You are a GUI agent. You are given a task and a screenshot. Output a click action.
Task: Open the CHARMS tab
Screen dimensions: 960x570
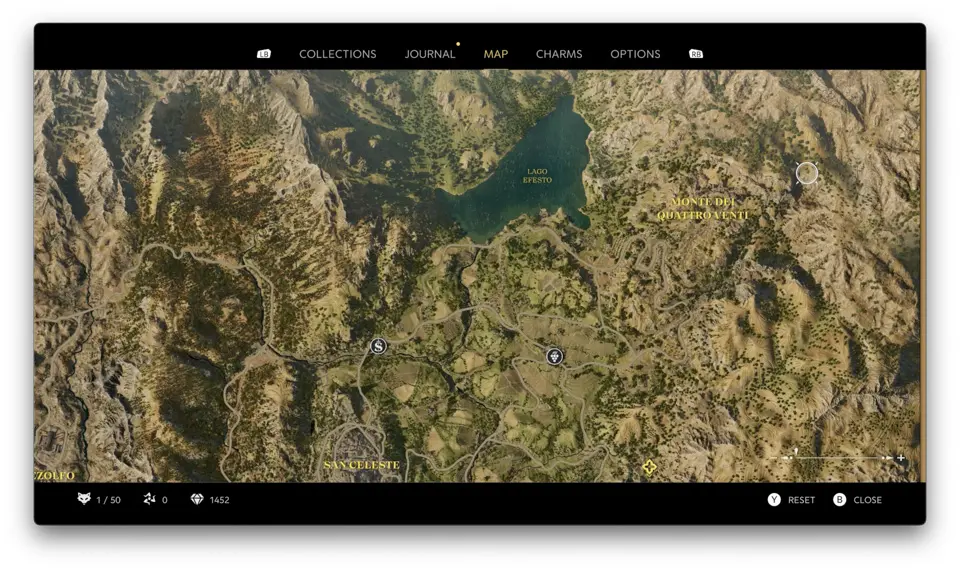[559, 54]
